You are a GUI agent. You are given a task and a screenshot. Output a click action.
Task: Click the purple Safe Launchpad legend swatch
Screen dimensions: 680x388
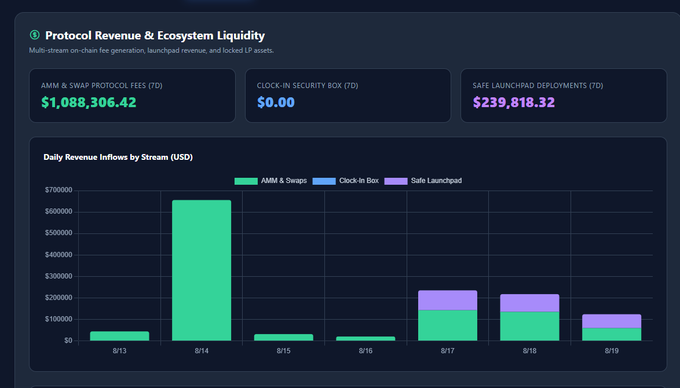coord(396,181)
